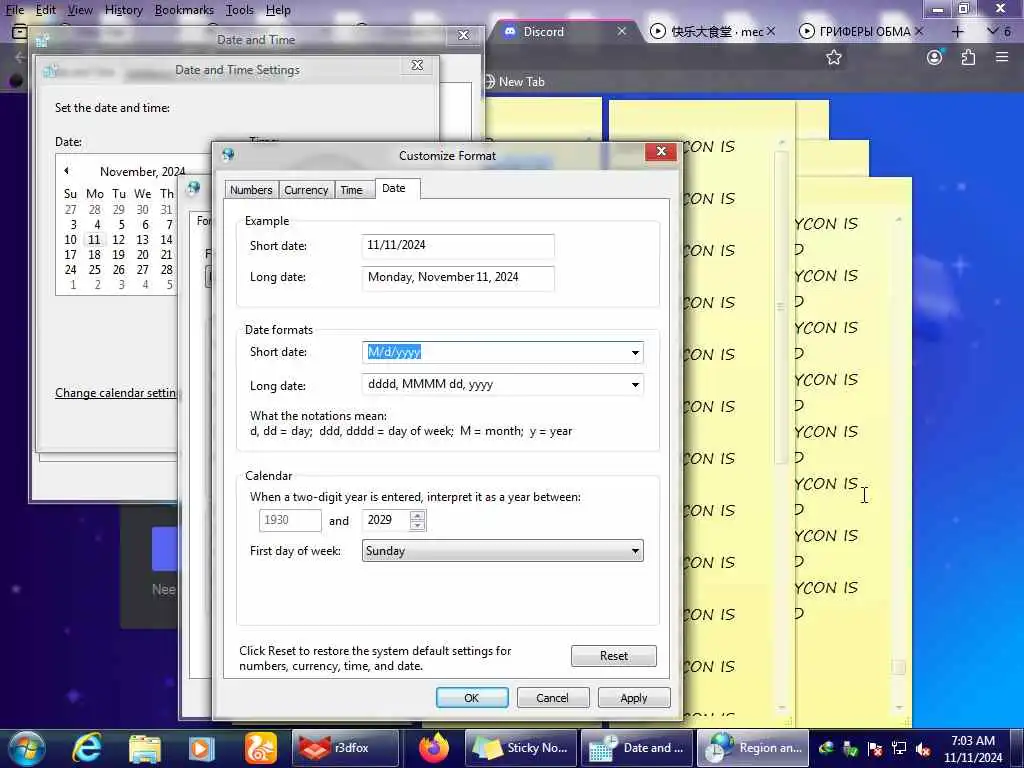Switch to Region and Language taskbar button

(x=753, y=748)
